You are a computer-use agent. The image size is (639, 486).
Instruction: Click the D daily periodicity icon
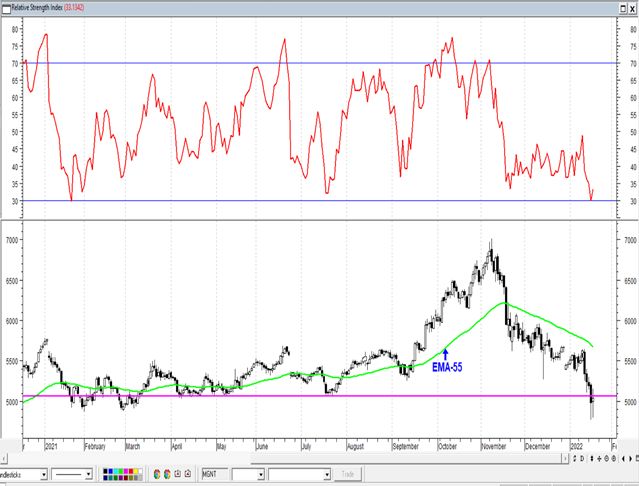pyautogui.click(x=582, y=458)
